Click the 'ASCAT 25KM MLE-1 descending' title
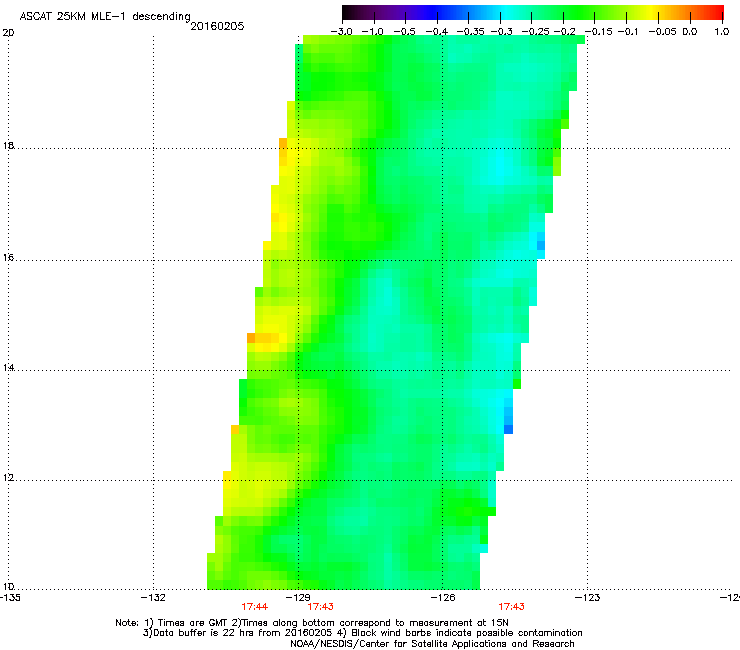The width and height of the screenshot is (740, 650). [105, 16]
